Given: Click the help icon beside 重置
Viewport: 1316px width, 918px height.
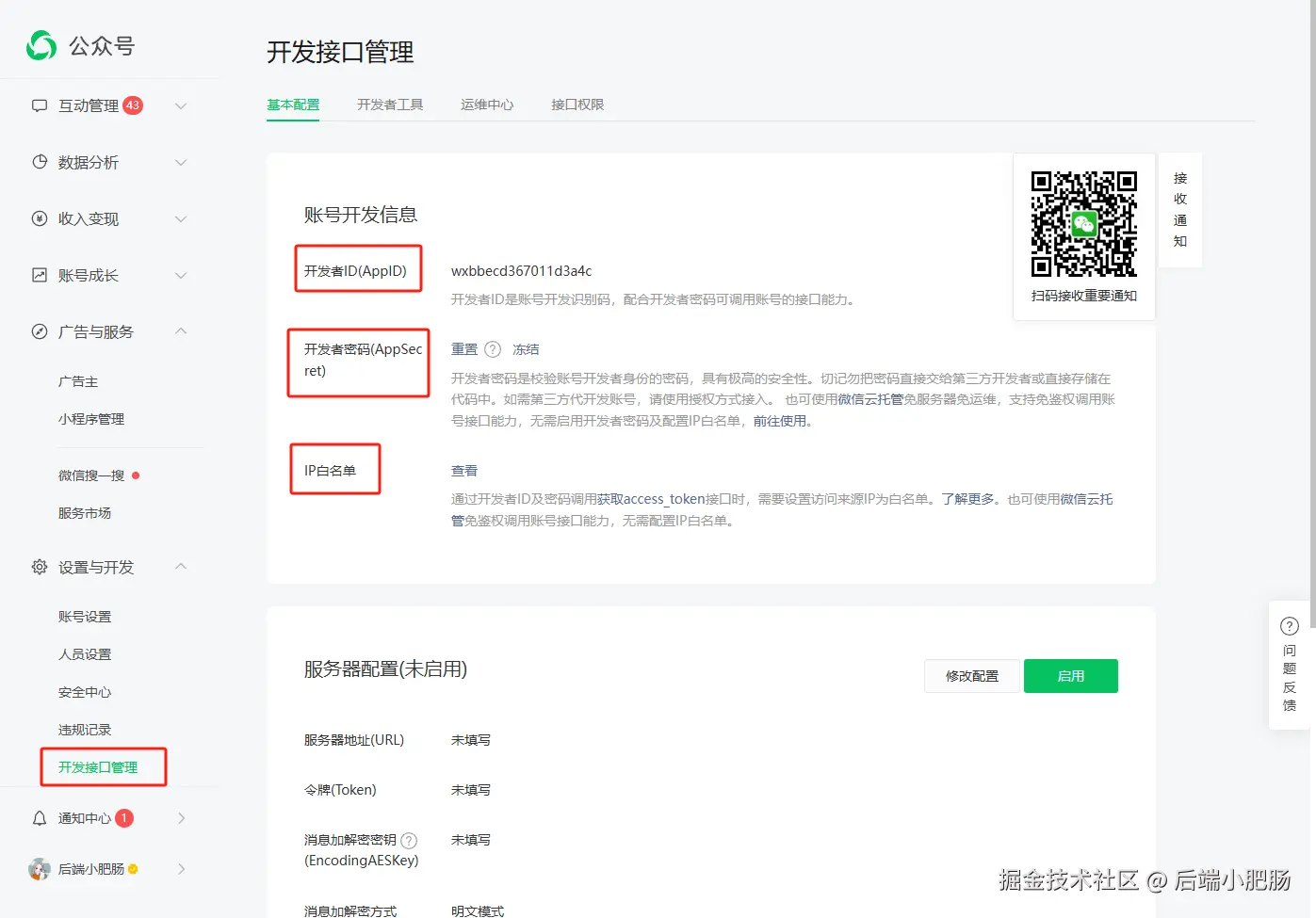Looking at the screenshot, I should [x=493, y=349].
